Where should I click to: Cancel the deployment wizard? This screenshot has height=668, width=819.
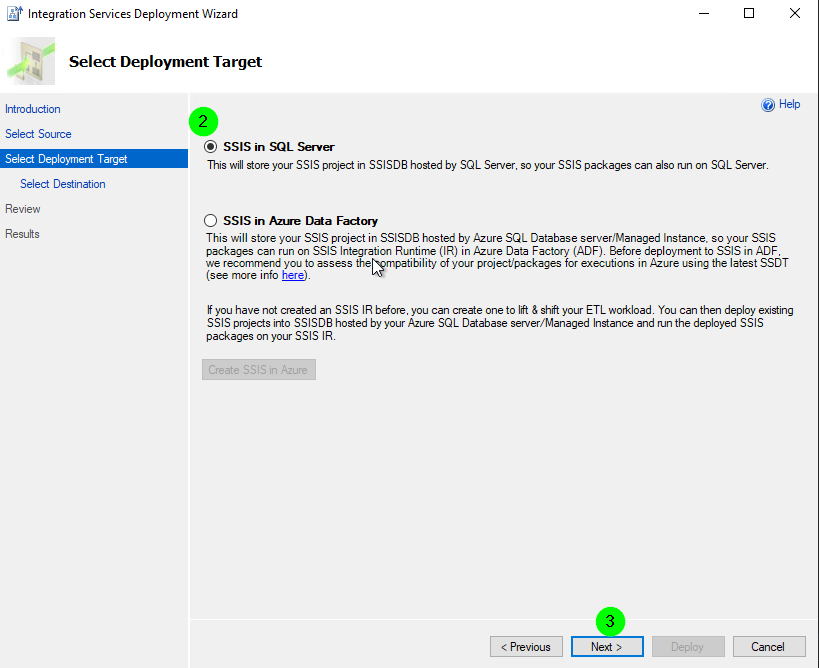coord(769,647)
